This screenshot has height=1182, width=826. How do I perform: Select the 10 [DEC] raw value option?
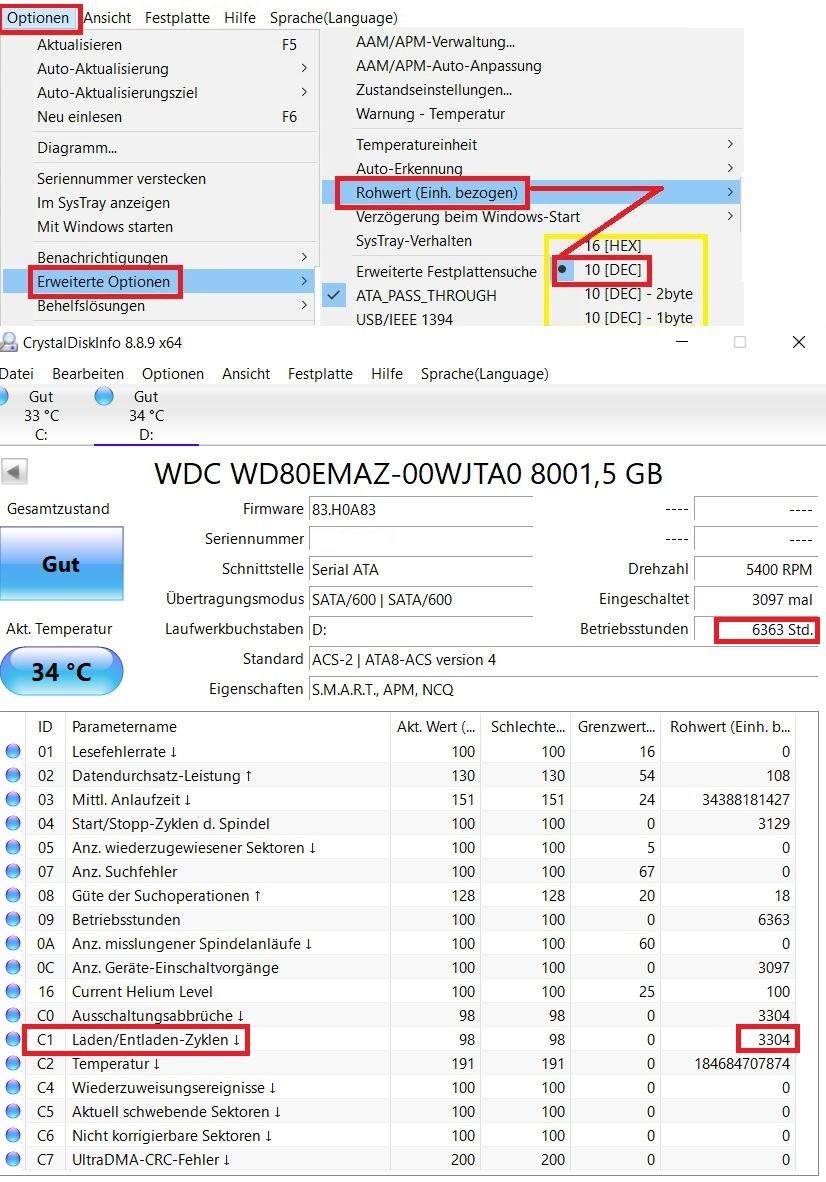point(613,269)
